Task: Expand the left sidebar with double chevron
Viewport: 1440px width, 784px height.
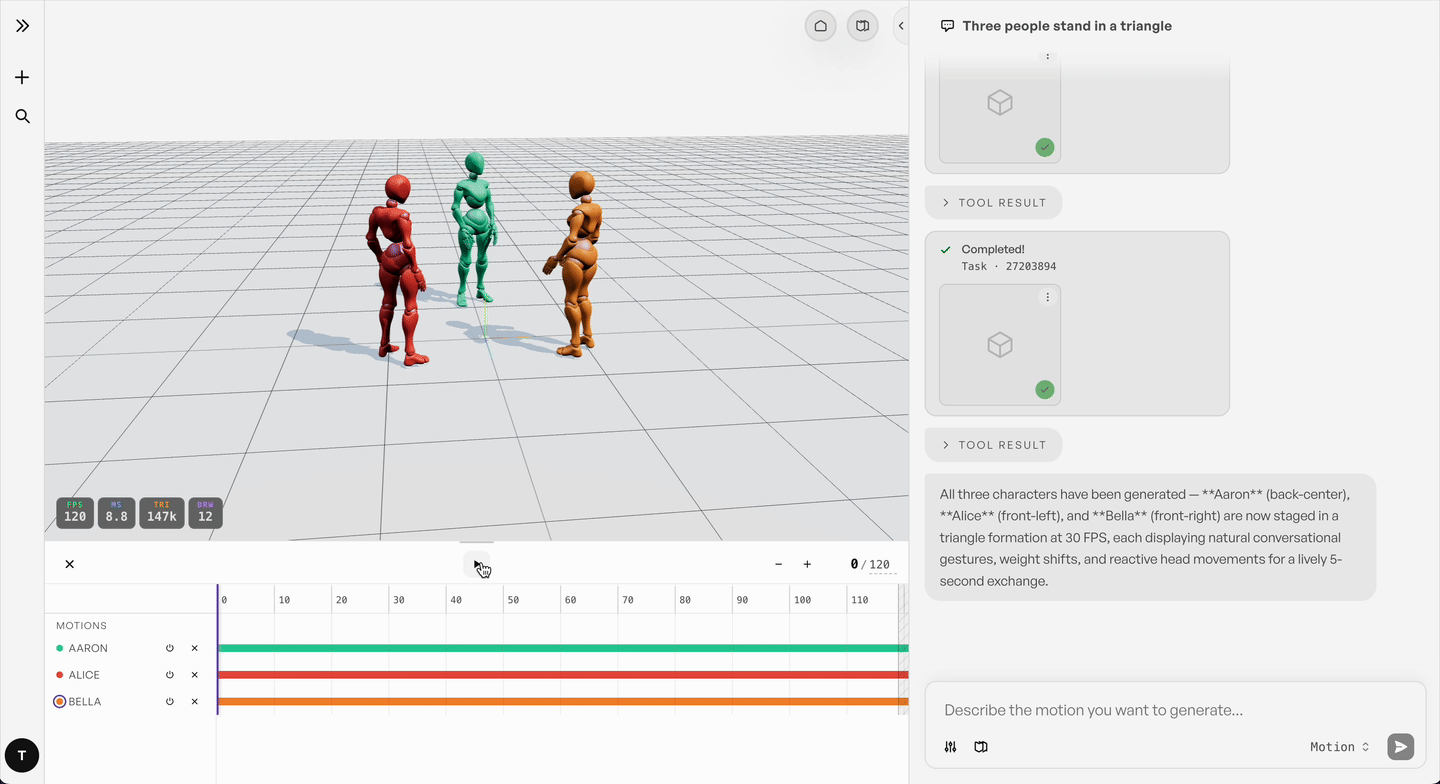Action: [22, 26]
